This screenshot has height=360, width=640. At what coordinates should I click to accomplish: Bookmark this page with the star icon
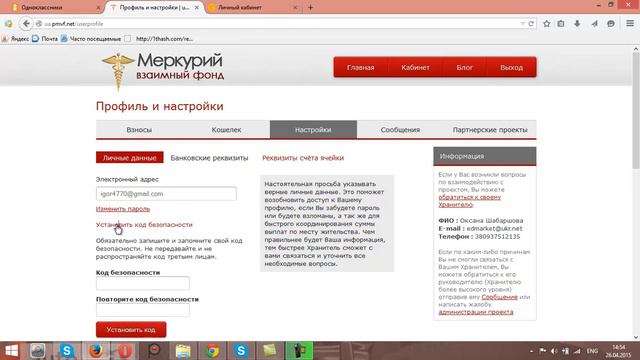[x=547, y=24]
